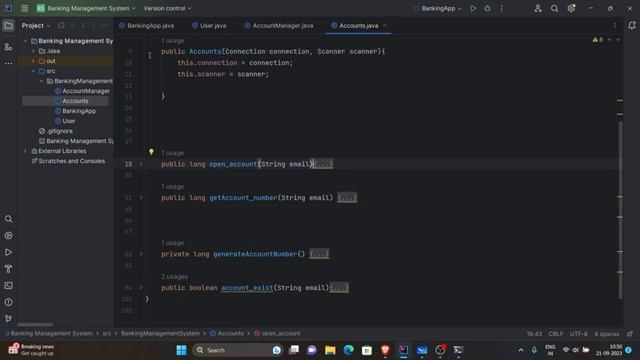
Task: Open the BankingApp run configuration dropdown
Action: (438, 8)
